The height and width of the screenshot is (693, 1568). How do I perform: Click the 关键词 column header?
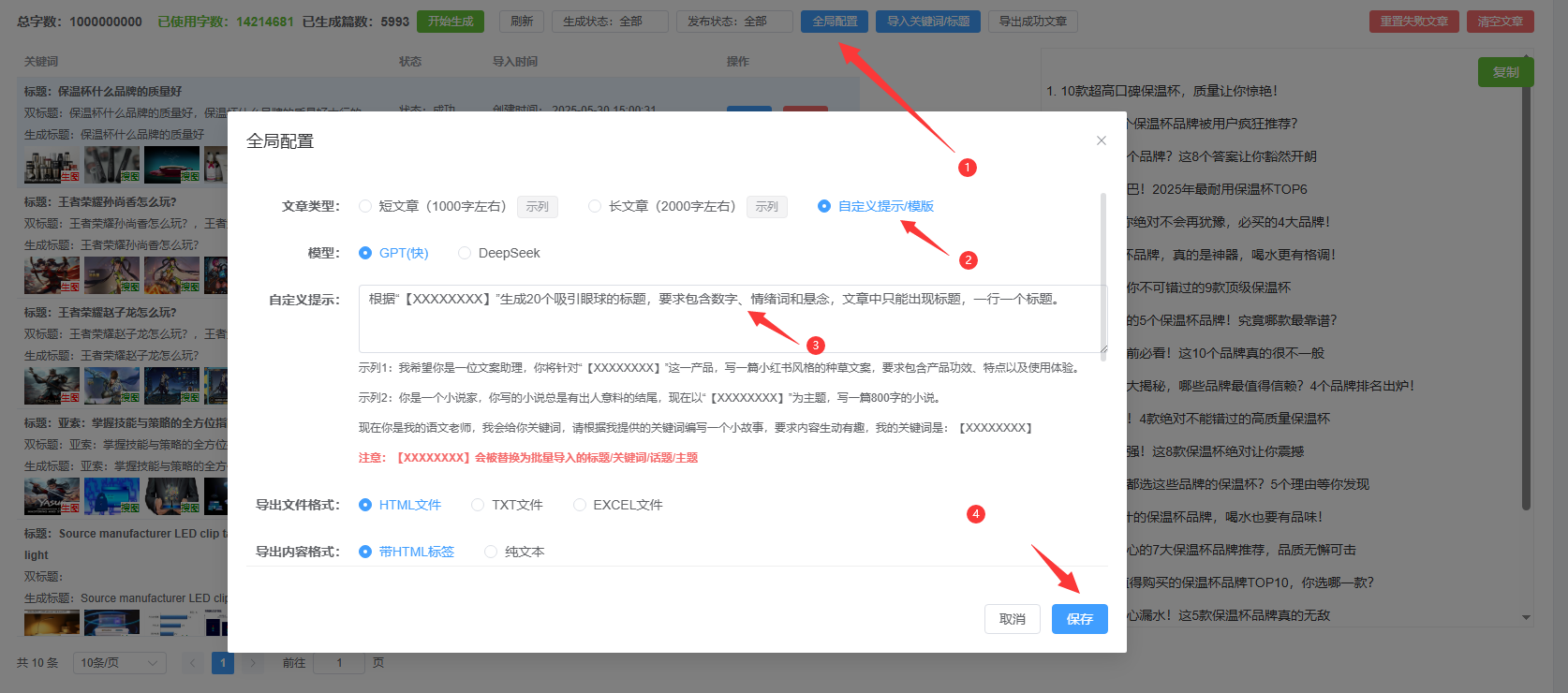(41, 62)
